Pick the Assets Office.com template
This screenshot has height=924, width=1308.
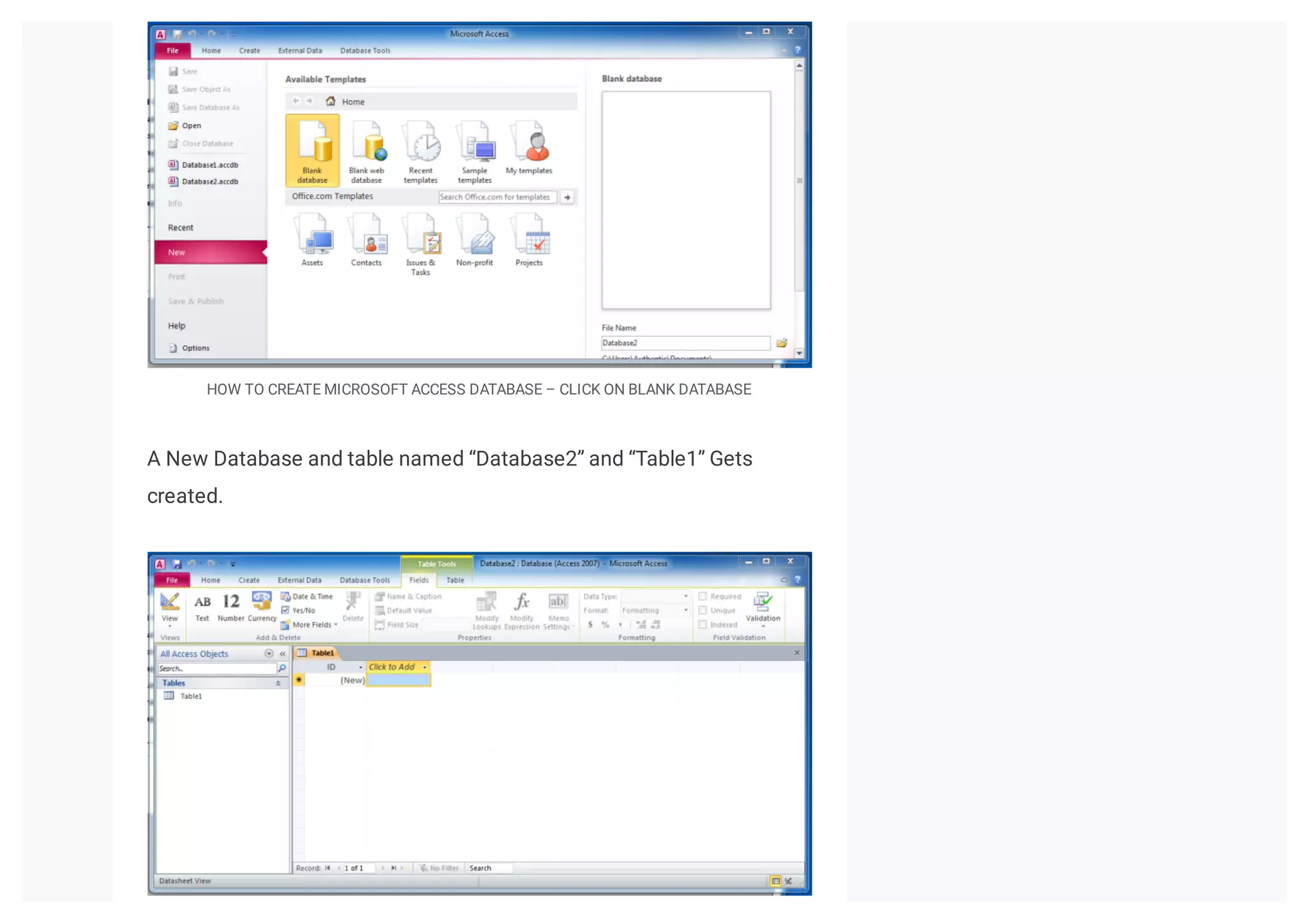[312, 240]
